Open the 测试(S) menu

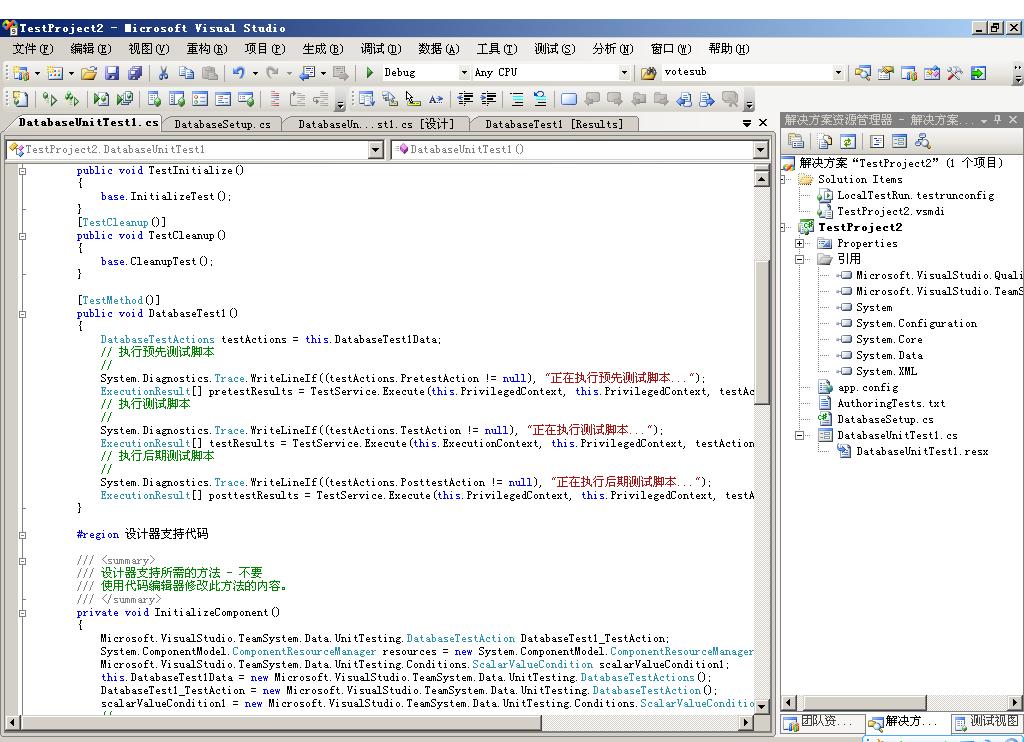(554, 48)
